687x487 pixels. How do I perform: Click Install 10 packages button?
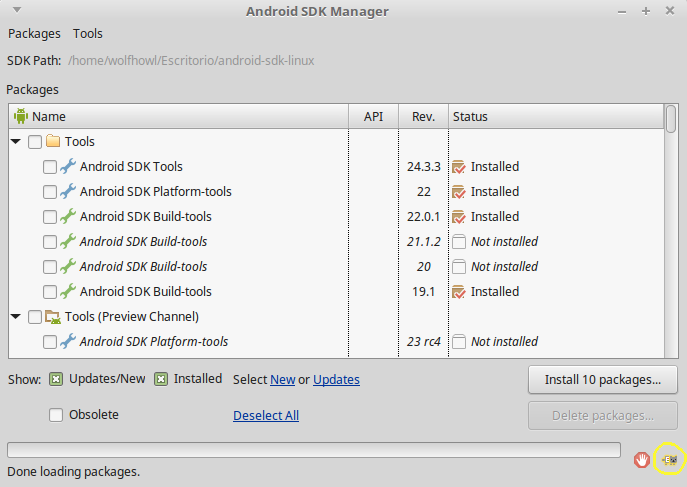click(x=603, y=380)
